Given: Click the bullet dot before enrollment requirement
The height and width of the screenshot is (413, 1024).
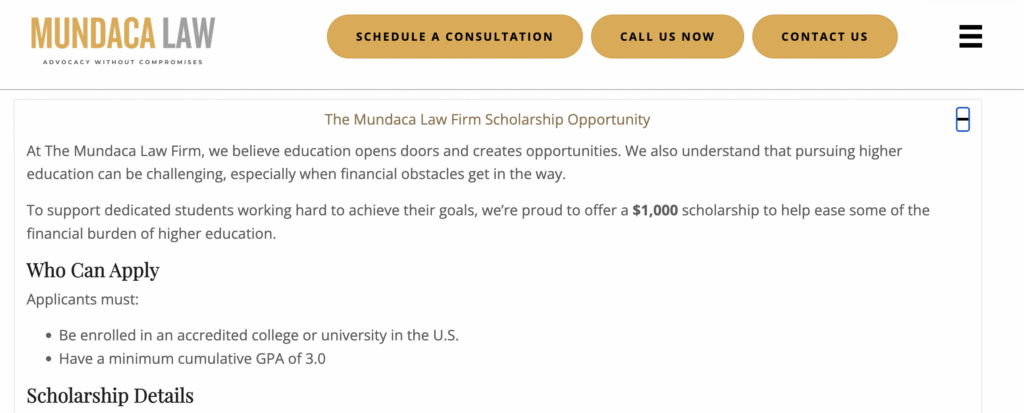Looking at the screenshot, I should [48, 336].
